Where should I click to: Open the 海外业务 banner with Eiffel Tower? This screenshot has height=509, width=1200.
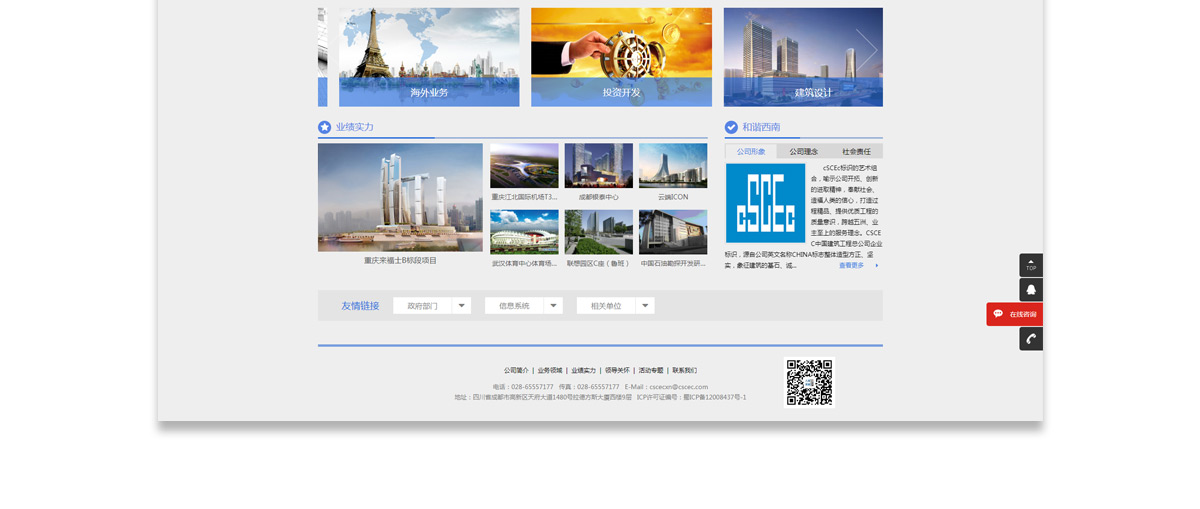(x=429, y=57)
